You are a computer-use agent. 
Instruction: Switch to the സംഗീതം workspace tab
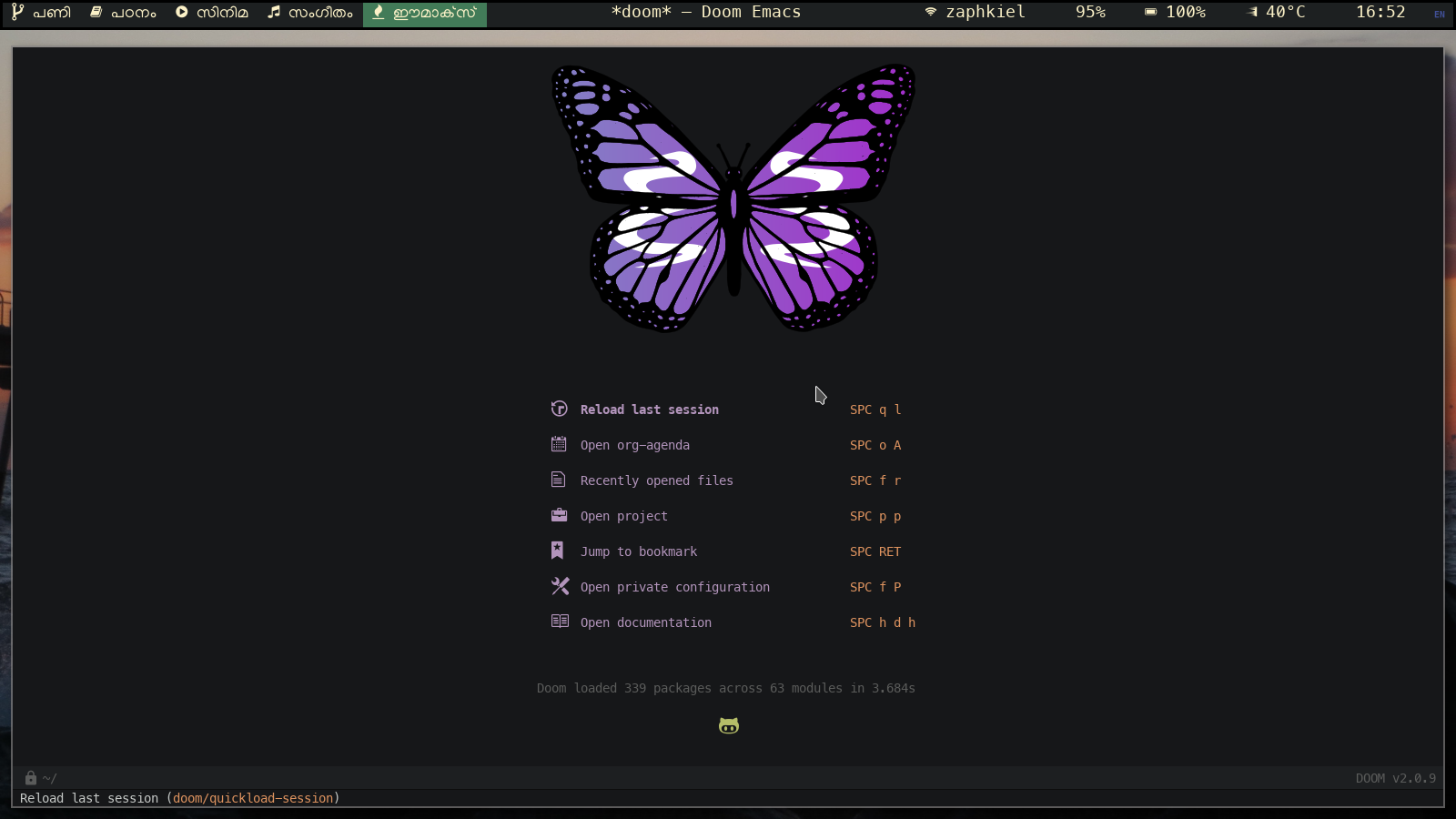(x=310, y=13)
